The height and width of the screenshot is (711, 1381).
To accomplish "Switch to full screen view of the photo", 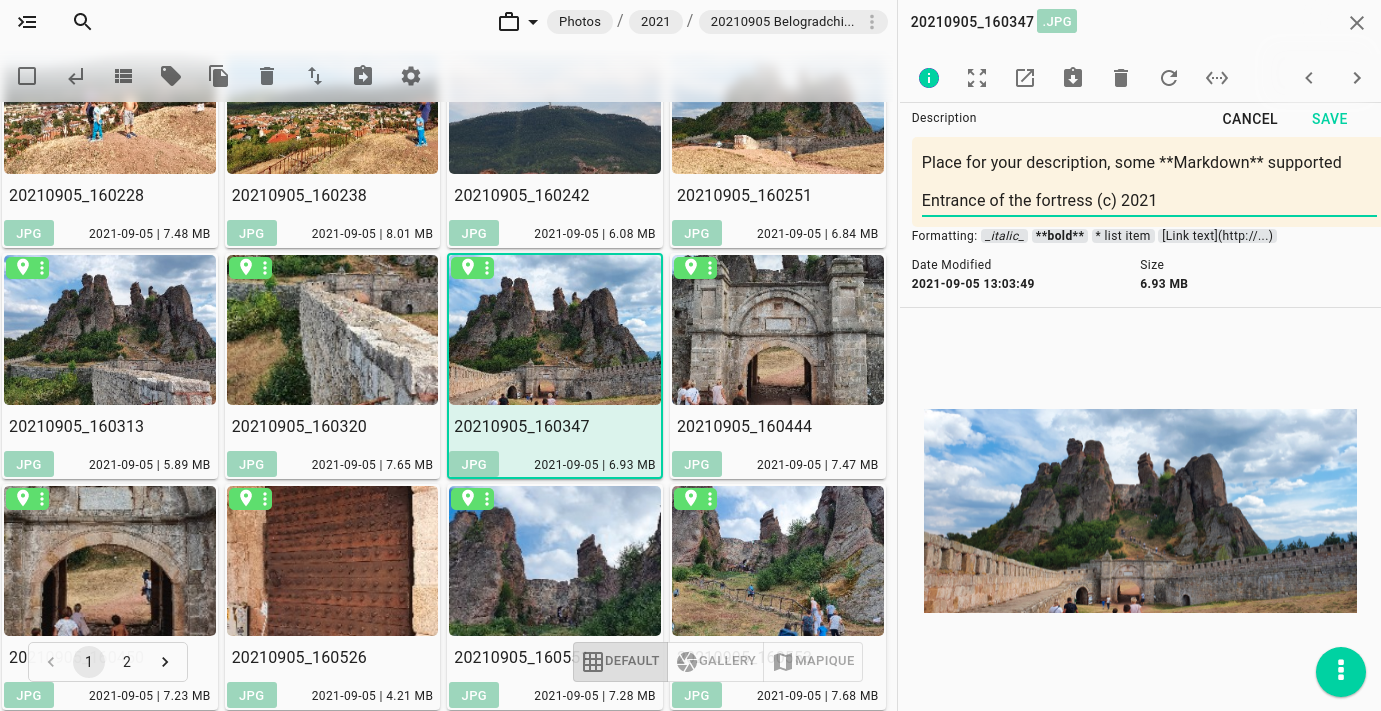I will 977,78.
